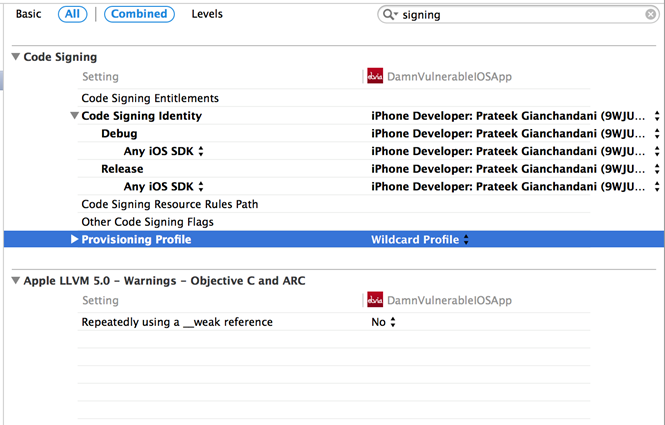
Task: Click in the signing search text field
Action: click(x=520, y=15)
